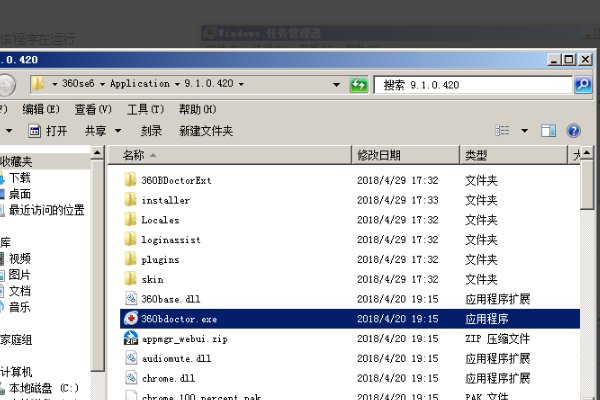This screenshot has height=400, width=600.
Task: Click the search magnifier button
Action: 583,85
